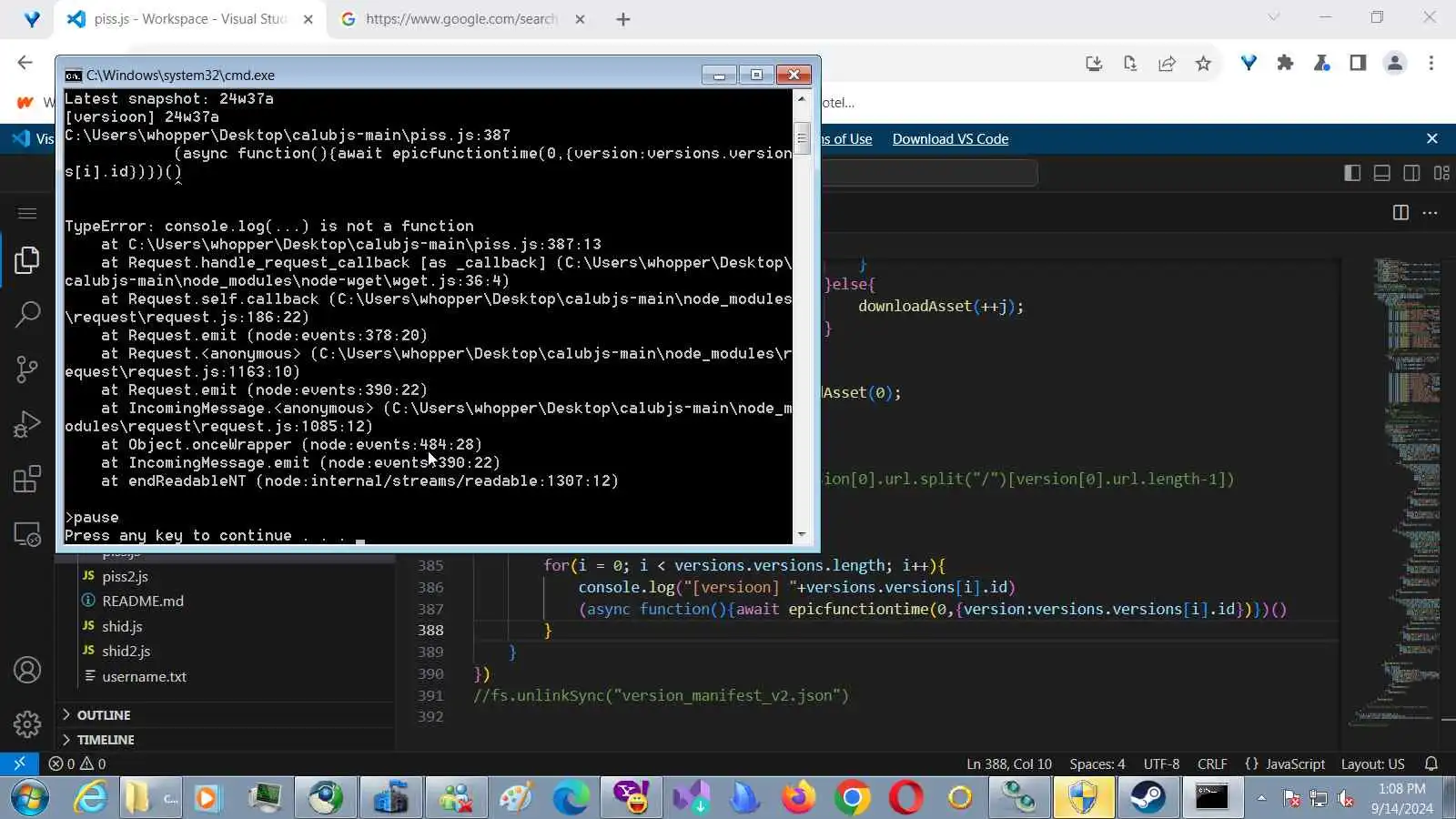The height and width of the screenshot is (819, 1456).
Task: Open Google Chrome from the taskbar
Action: (x=852, y=798)
